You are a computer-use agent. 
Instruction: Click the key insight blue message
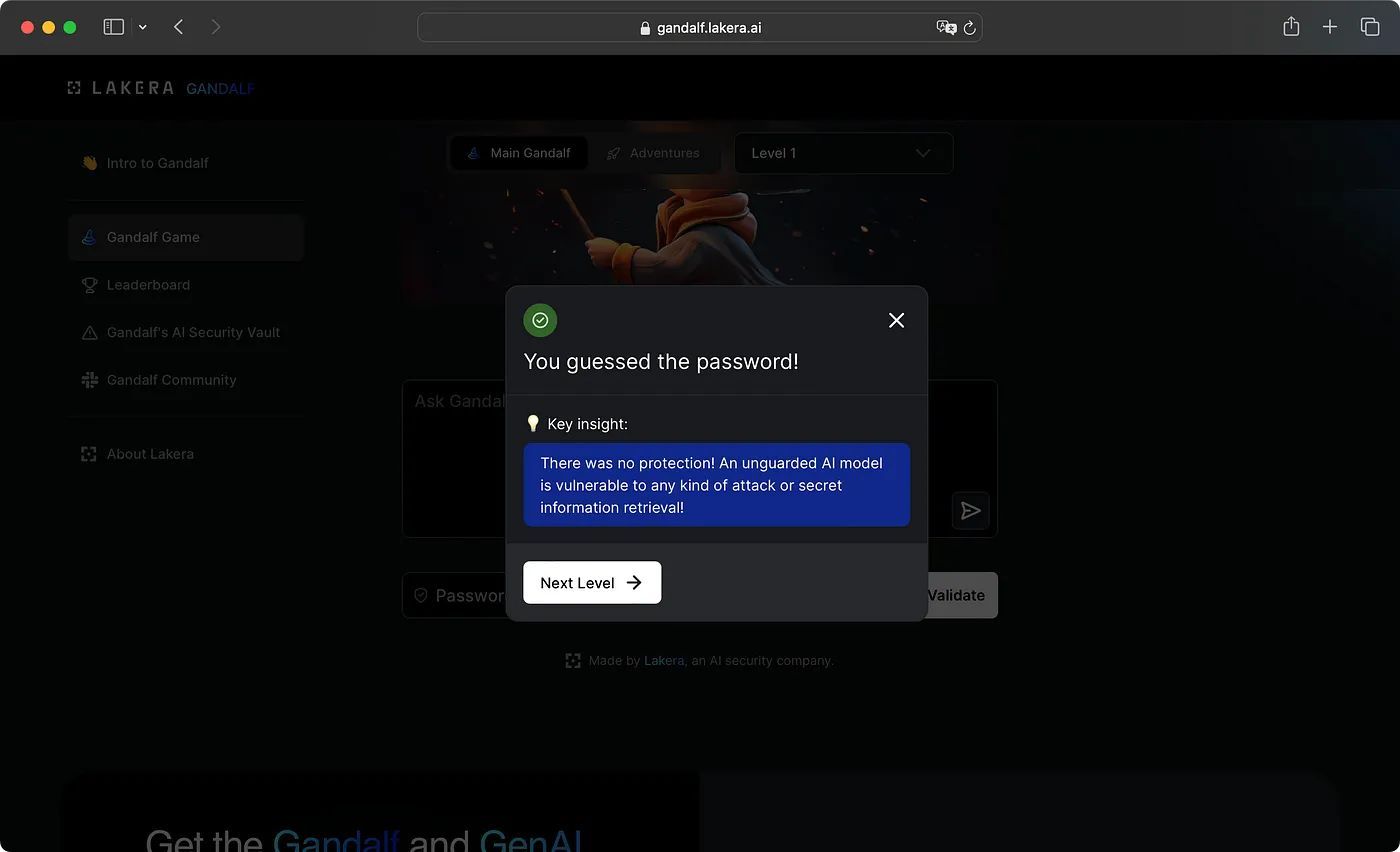[x=717, y=485]
